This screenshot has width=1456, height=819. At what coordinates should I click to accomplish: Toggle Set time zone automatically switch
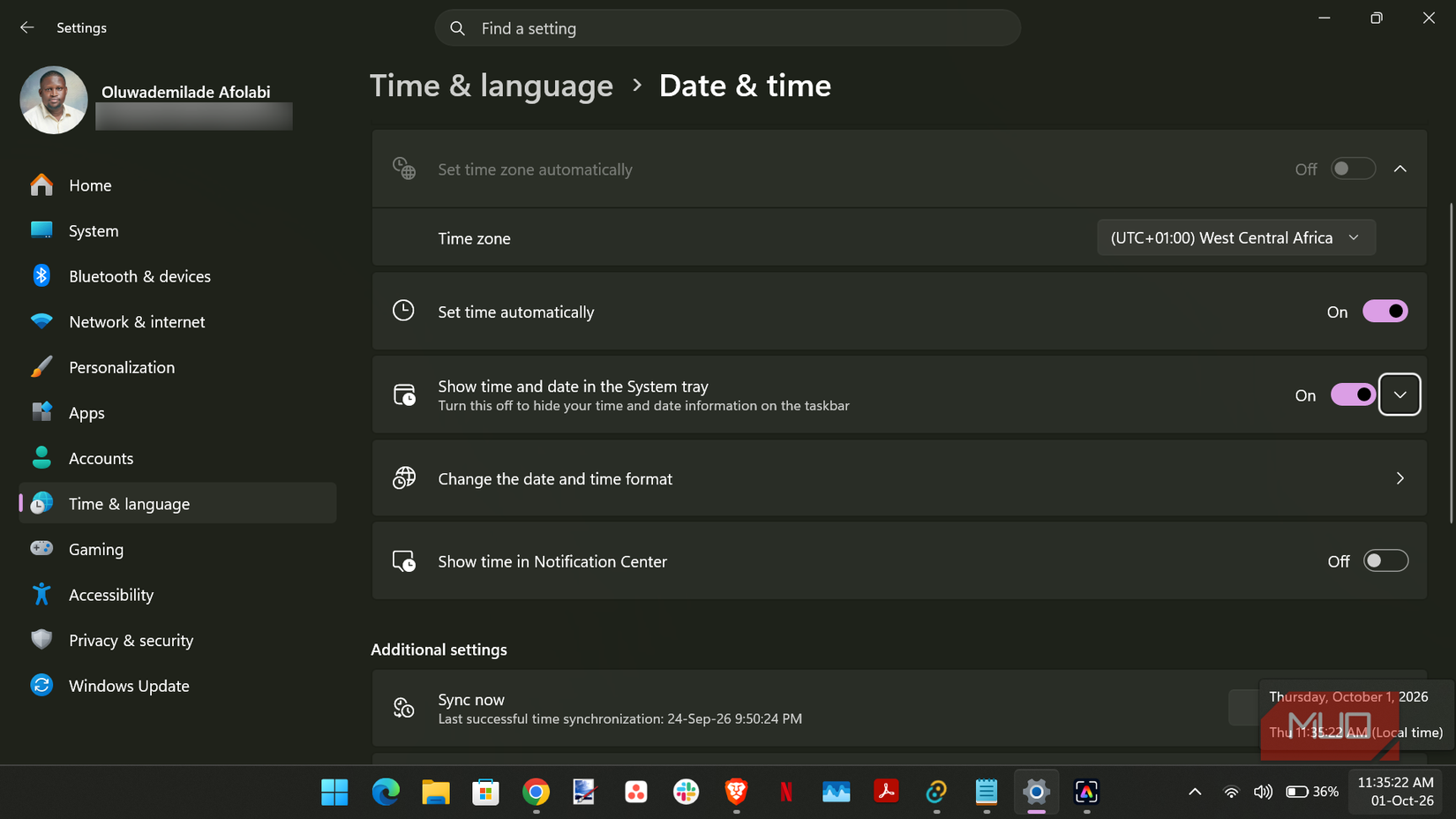click(1353, 169)
